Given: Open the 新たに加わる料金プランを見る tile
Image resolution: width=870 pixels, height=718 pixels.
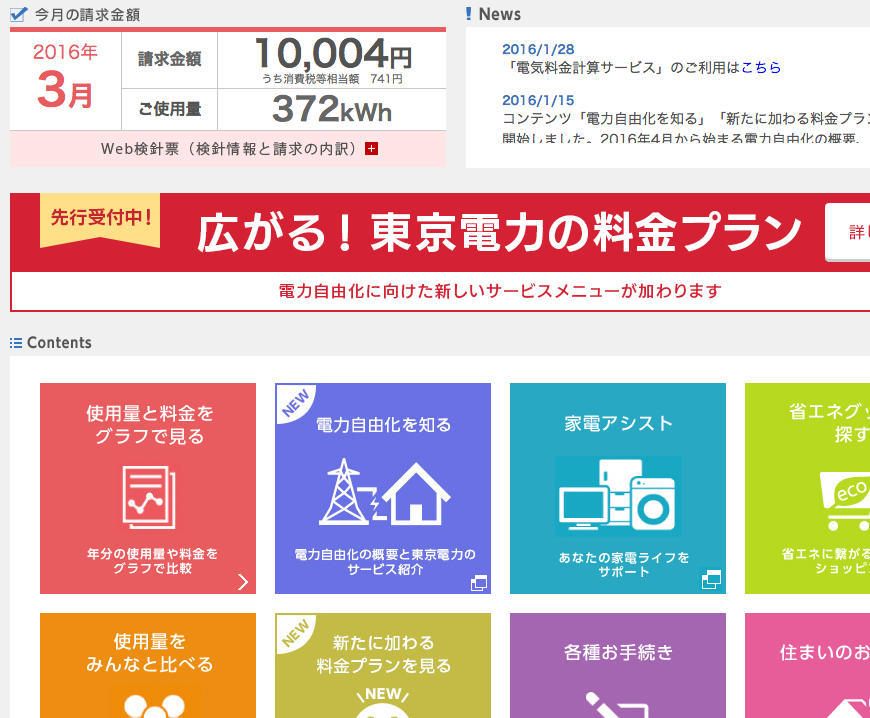Looking at the screenshot, I should (383, 665).
